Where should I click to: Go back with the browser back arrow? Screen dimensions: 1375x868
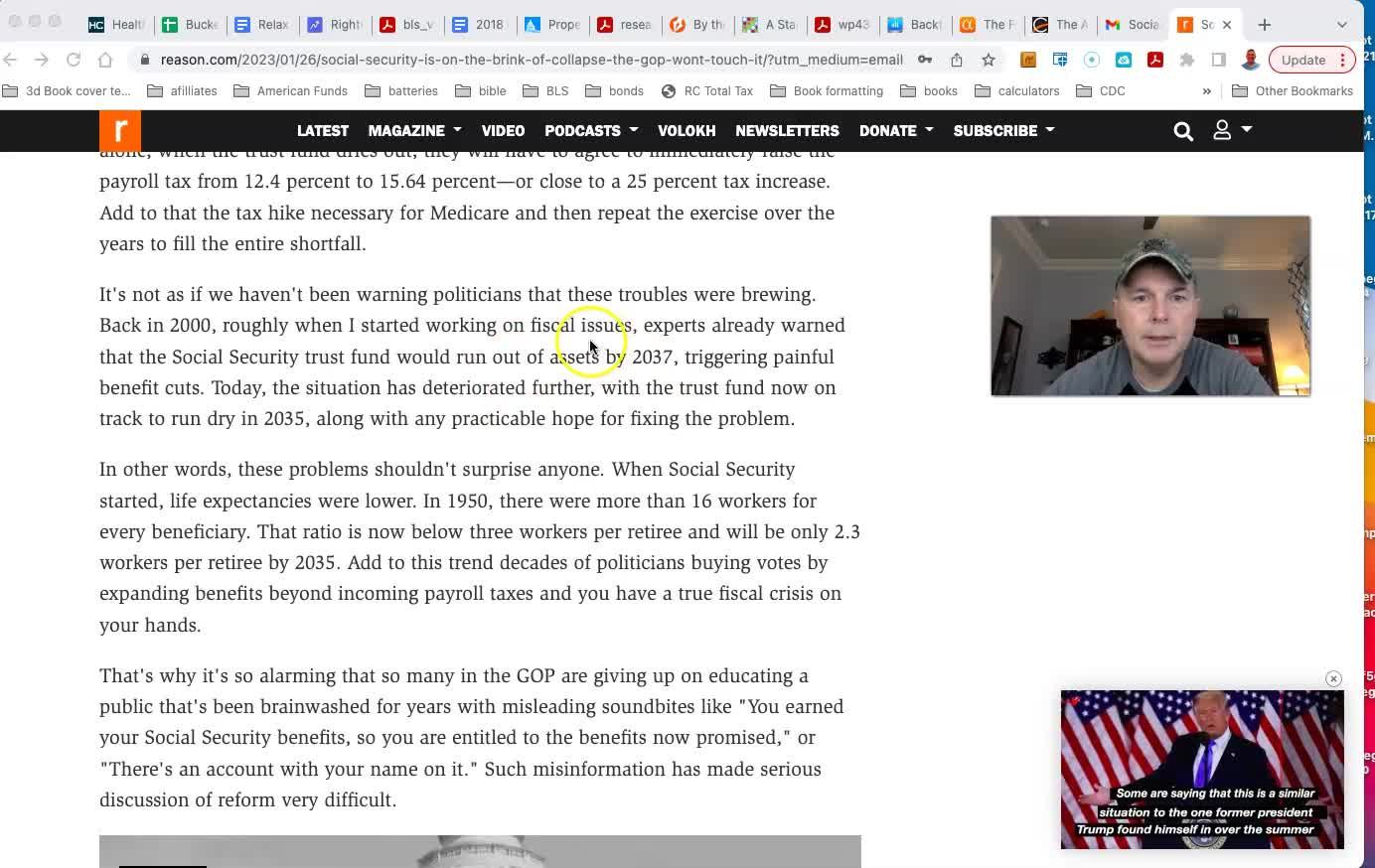(11, 60)
